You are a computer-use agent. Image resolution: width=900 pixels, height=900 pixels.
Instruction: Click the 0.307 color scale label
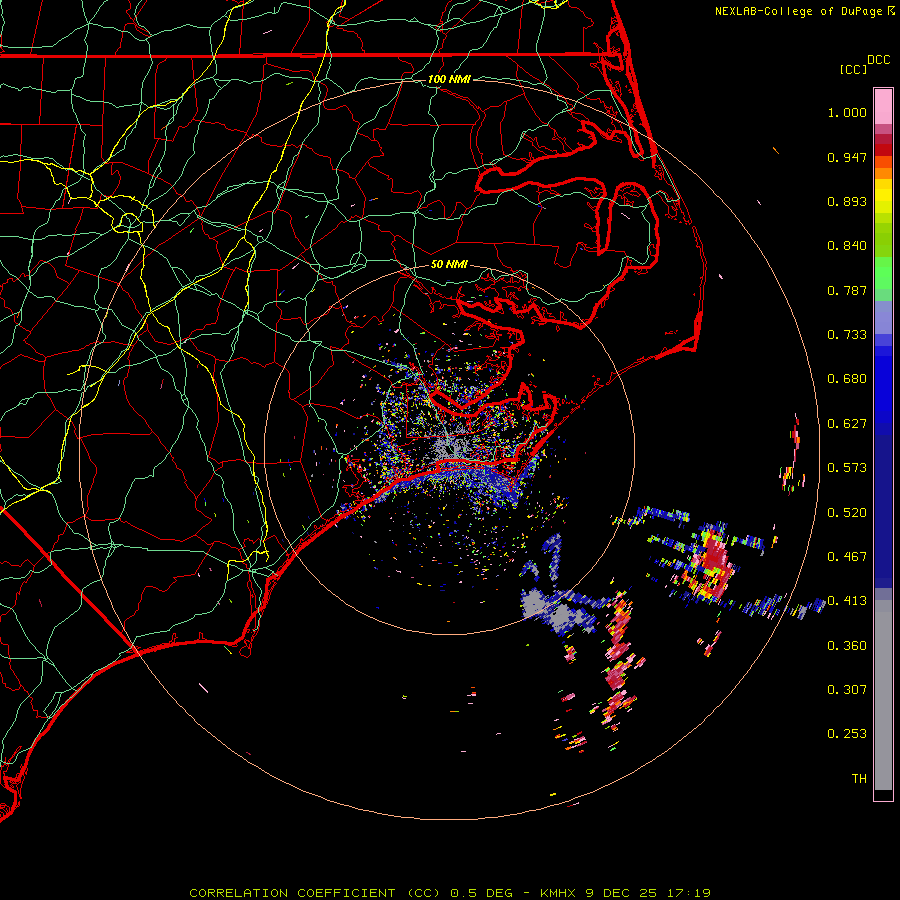coord(847,690)
